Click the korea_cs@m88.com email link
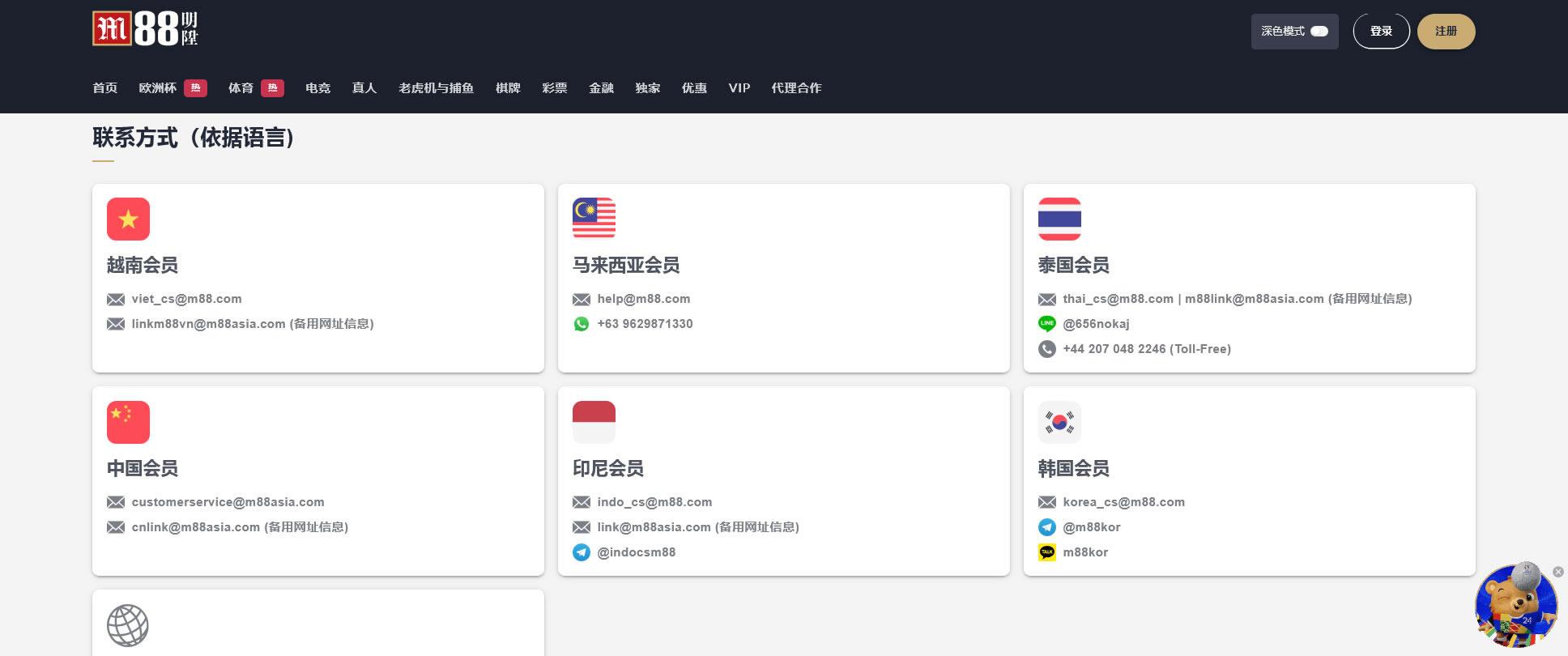1568x656 pixels. click(1124, 502)
